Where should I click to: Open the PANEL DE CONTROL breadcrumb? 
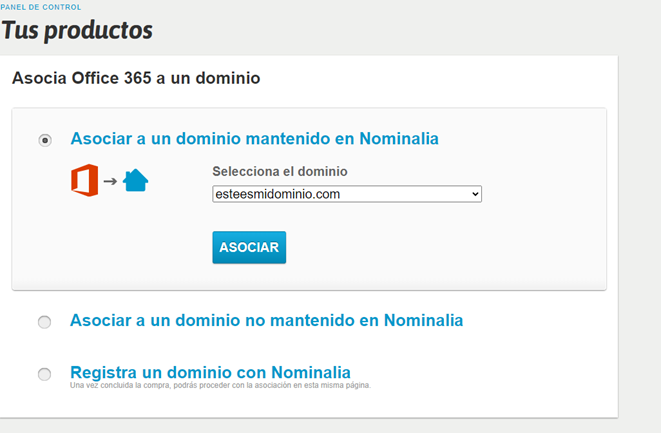[40, 7]
